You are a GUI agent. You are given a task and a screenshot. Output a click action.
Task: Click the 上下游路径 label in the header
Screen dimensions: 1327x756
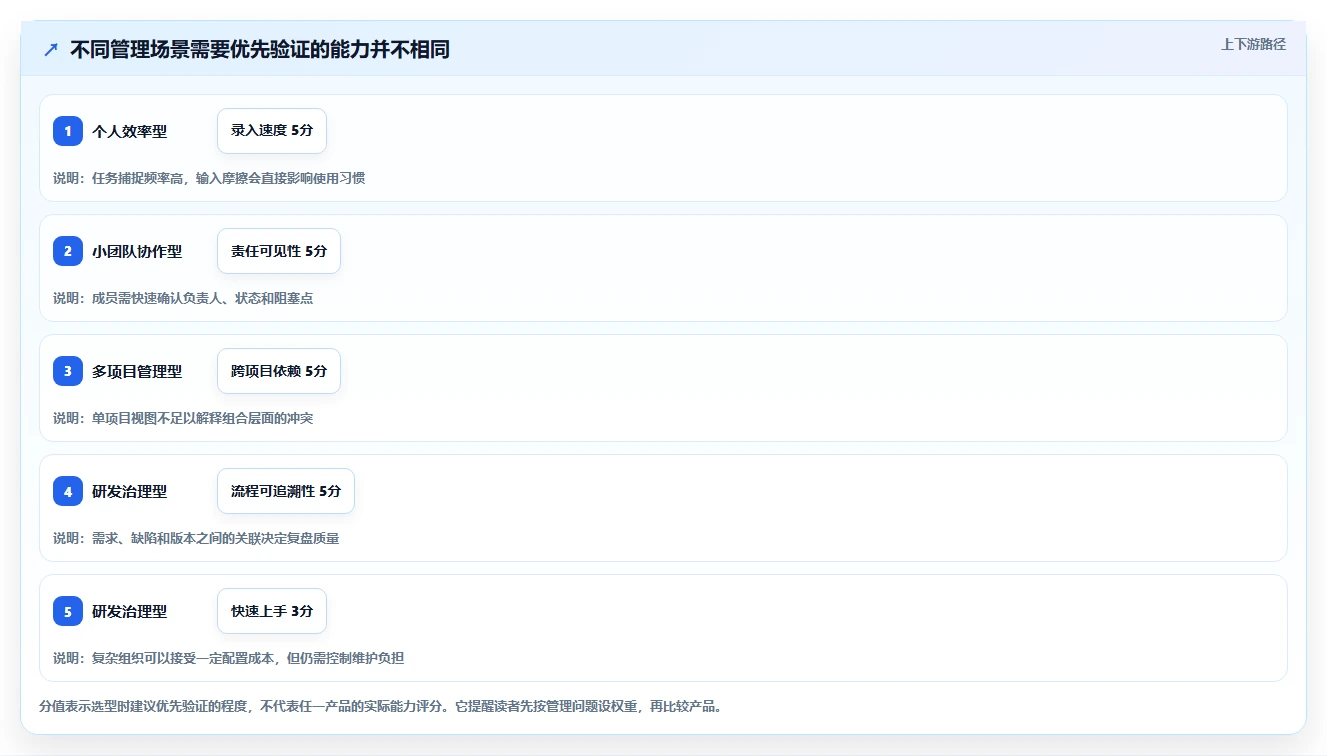coord(1253,44)
